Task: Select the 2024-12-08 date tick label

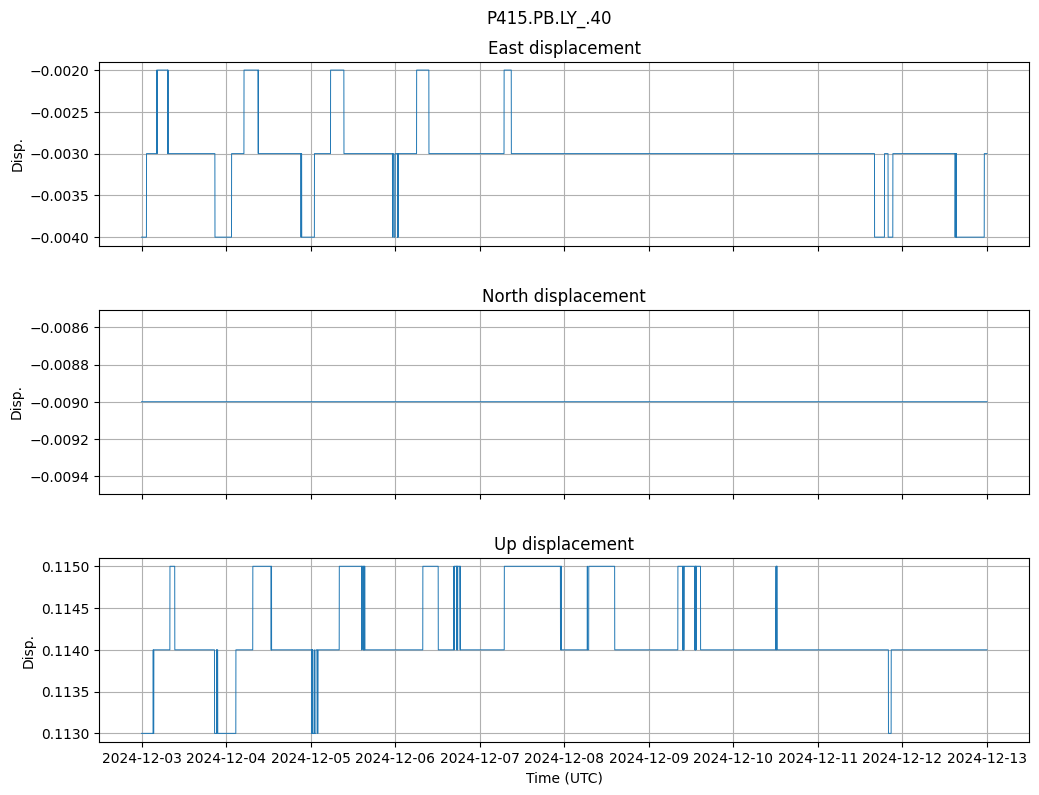Action: (x=564, y=759)
